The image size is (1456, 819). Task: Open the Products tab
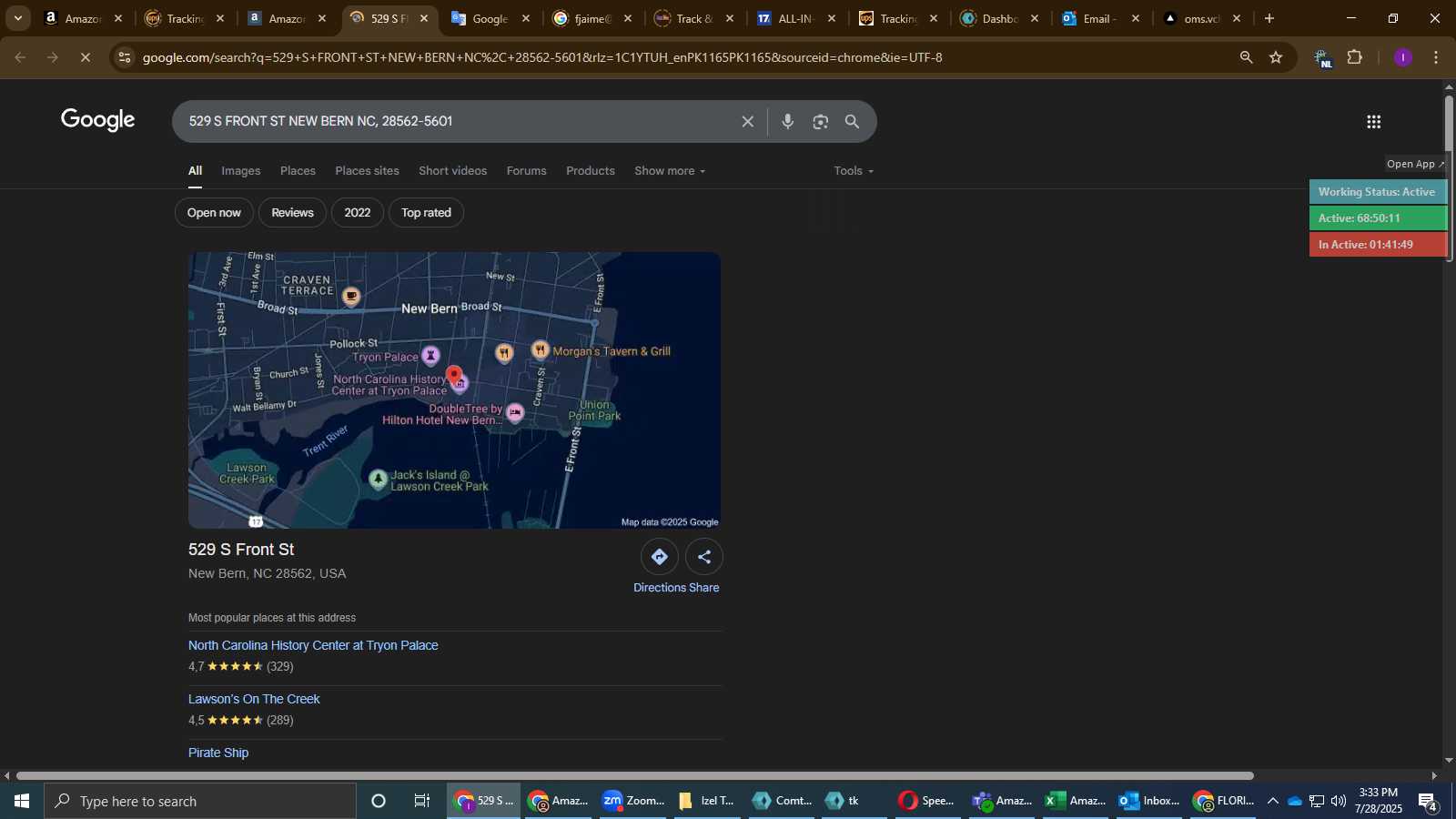pos(590,171)
